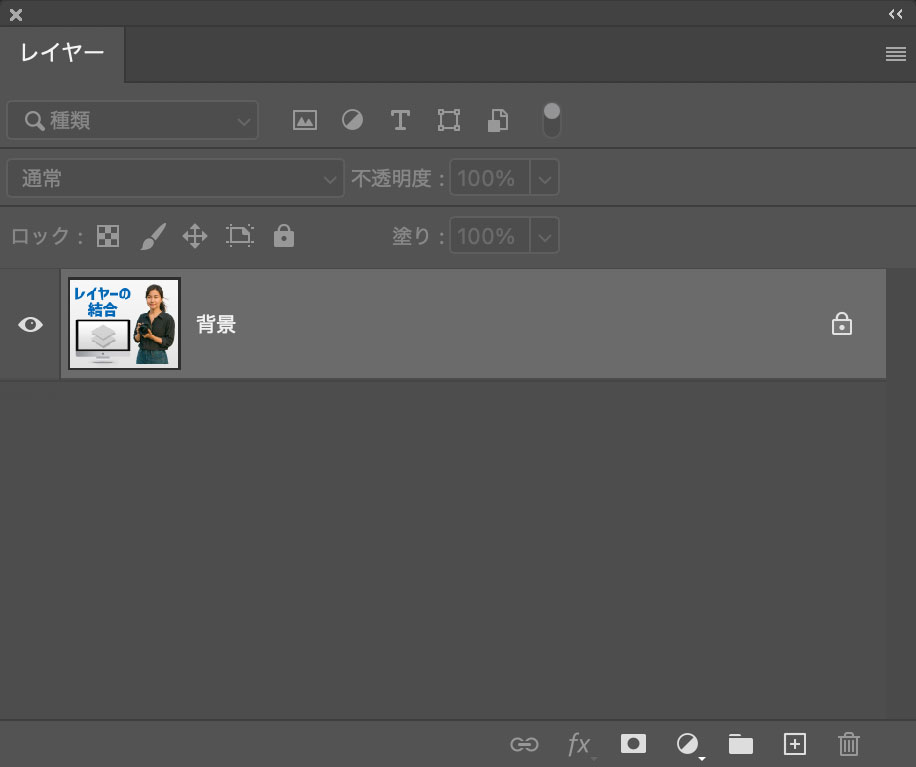Lock artboard auto-nesting icon
The height and width of the screenshot is (767, 916).
coord(240,236)
